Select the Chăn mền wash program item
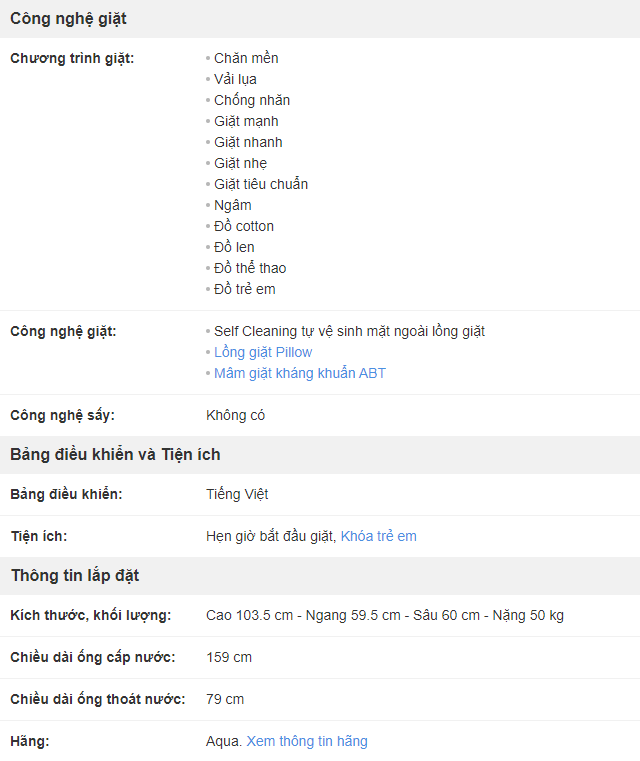 tap(246, 58)
